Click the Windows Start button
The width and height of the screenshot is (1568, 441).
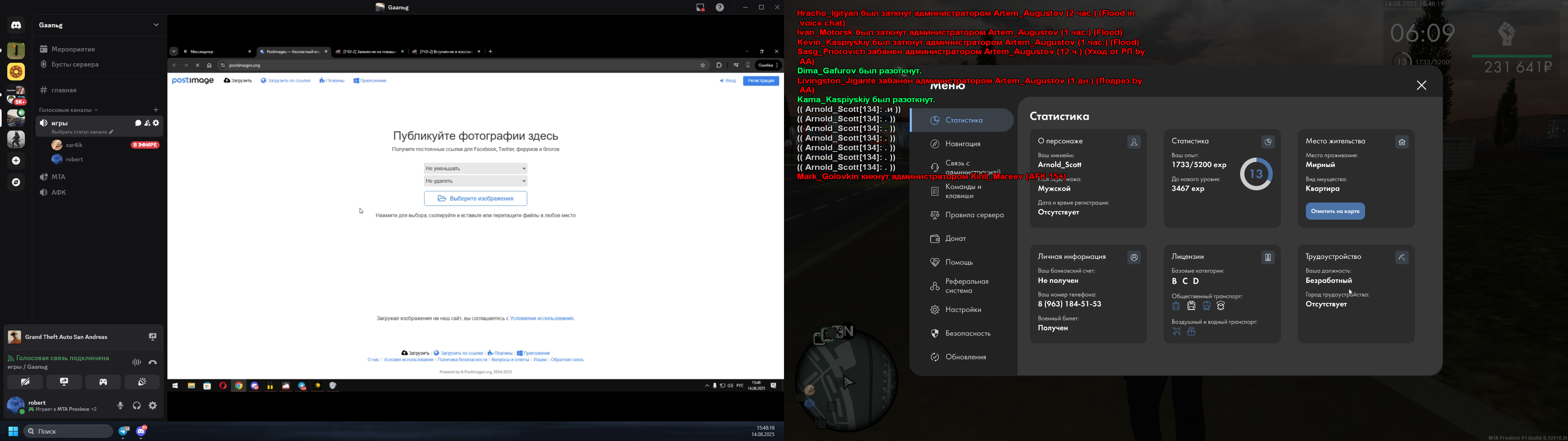pos(13,431)
